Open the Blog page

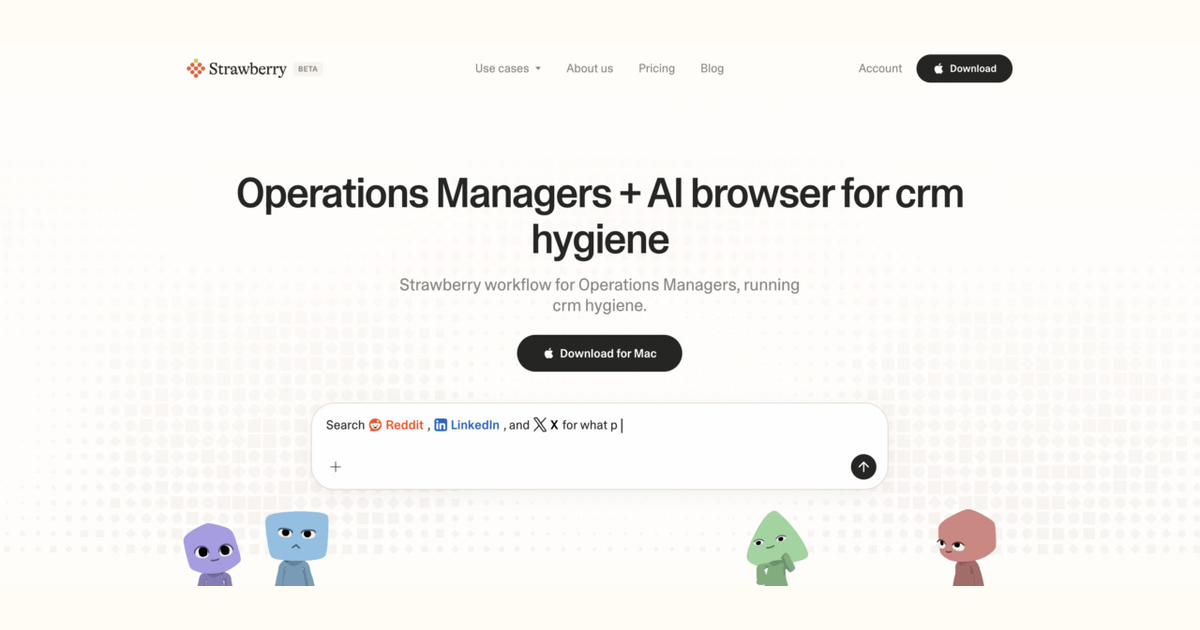pyautogui.click(x=712, y=68)
